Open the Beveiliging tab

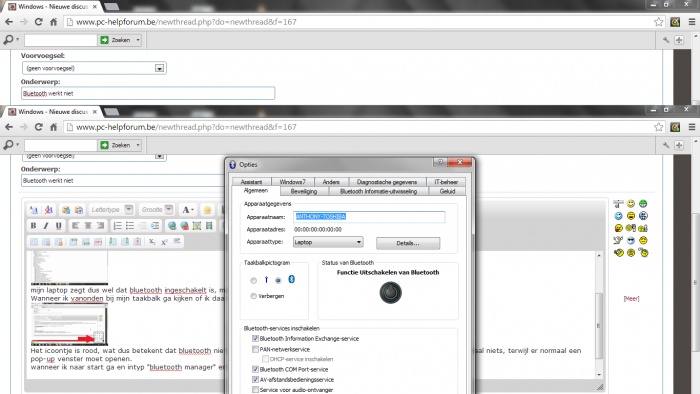point(304,191)
